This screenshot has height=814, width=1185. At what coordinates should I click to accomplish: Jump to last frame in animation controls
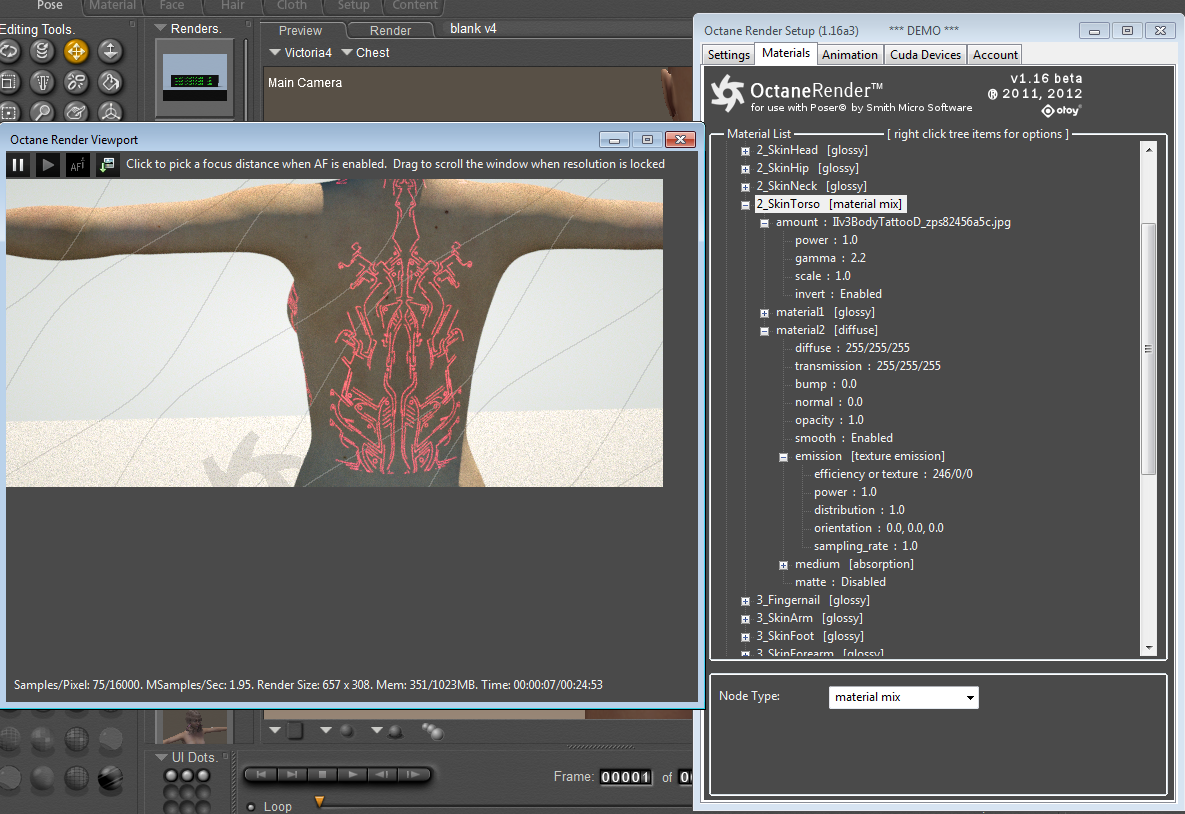pyautogui.click(x=292, y=774)
